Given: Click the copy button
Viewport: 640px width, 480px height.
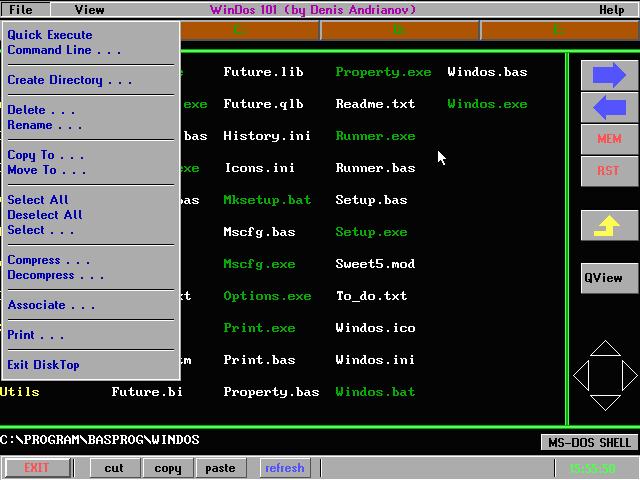Looking at the screenshot, I should click(x=168, y=468).
